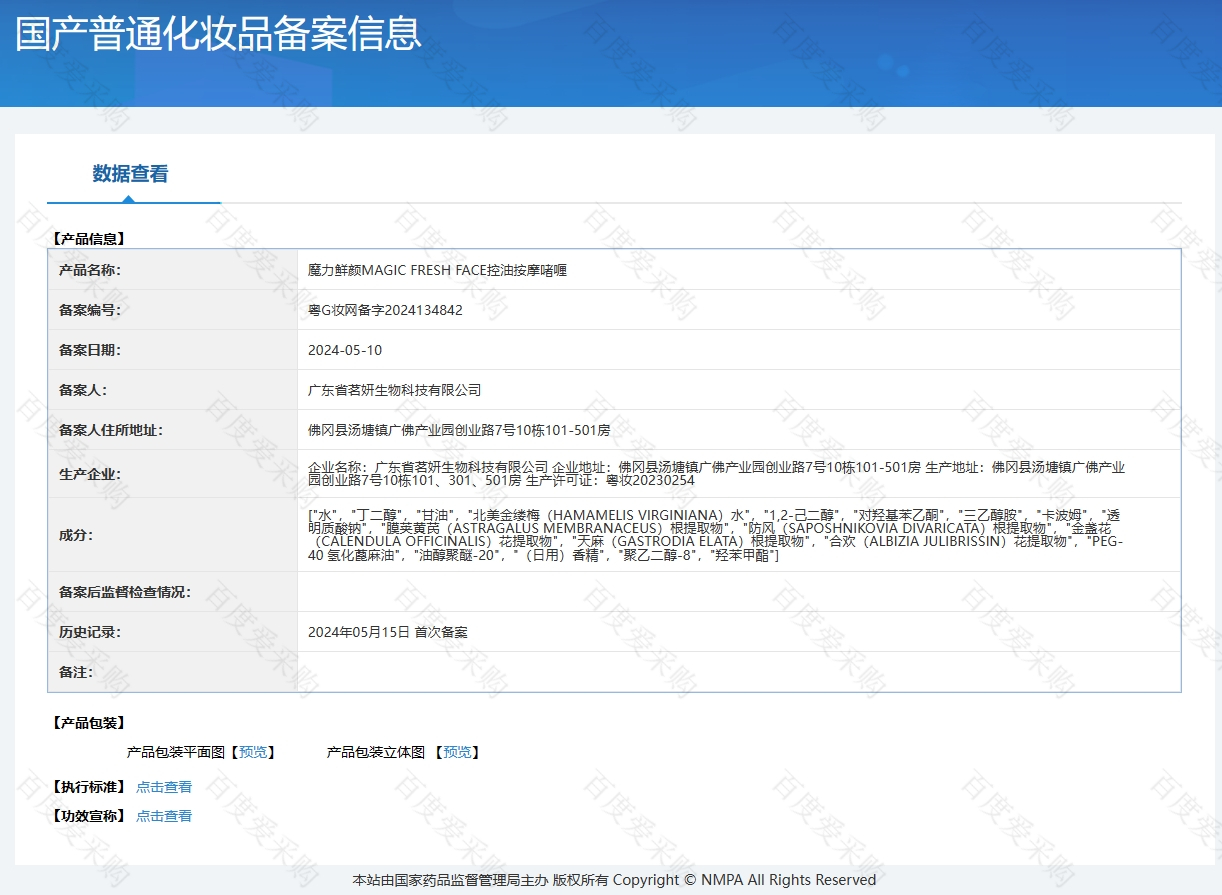
Task: Open 预览 link for 产品包装平面图
Action: (253, 752)
